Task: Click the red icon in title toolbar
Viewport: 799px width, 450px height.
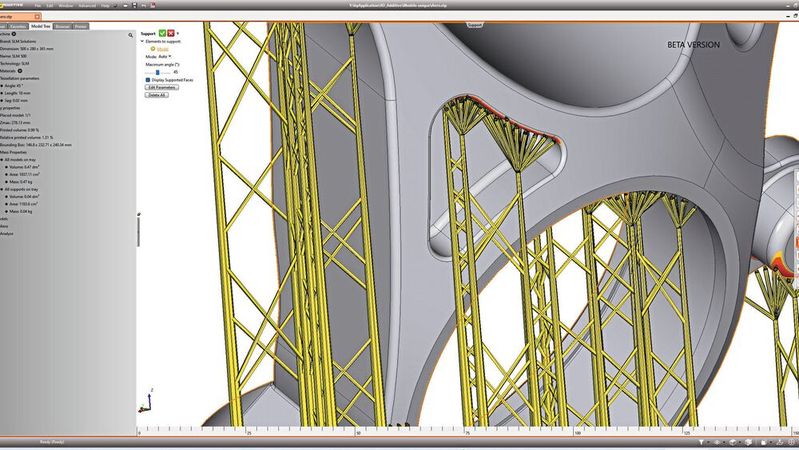Action: click(153, 6)
